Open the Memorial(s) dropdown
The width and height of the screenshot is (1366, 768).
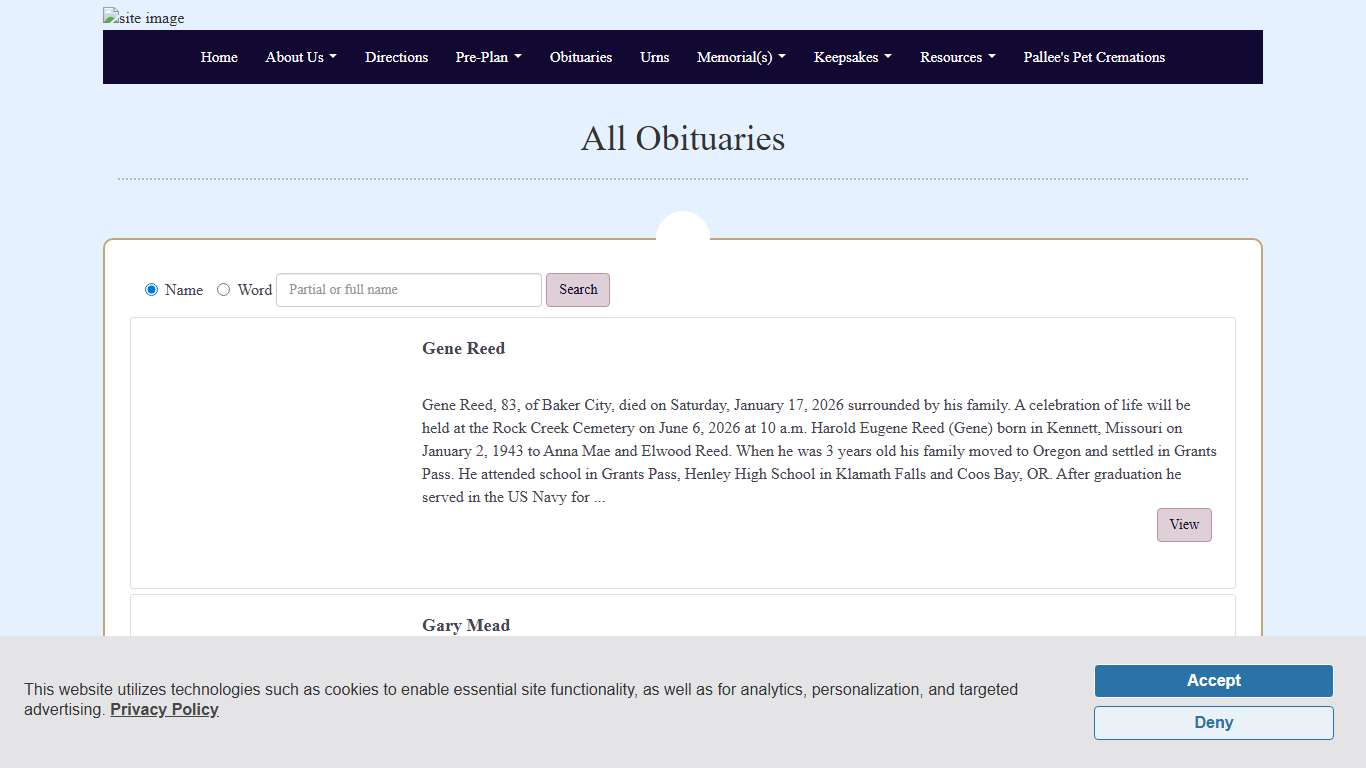[741, 57]
